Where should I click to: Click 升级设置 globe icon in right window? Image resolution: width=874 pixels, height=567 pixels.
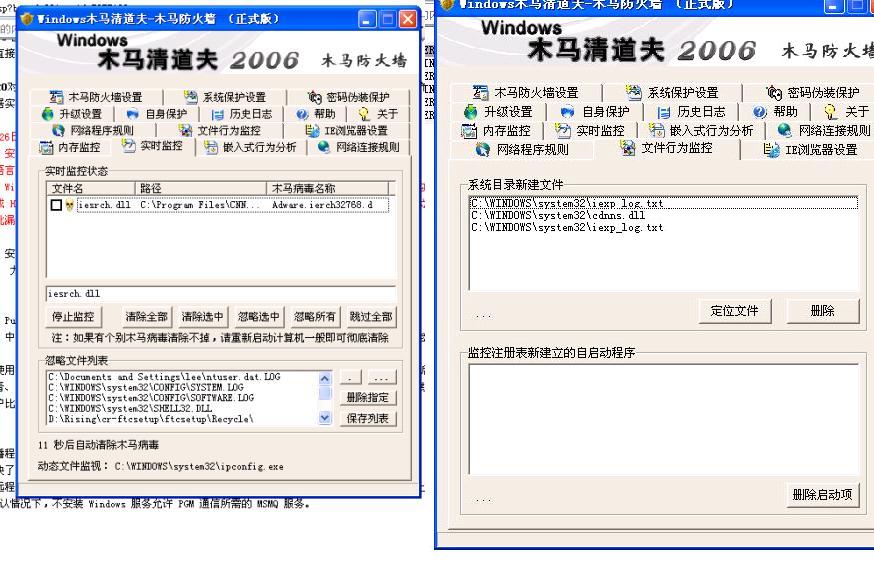tap(470, 112)
